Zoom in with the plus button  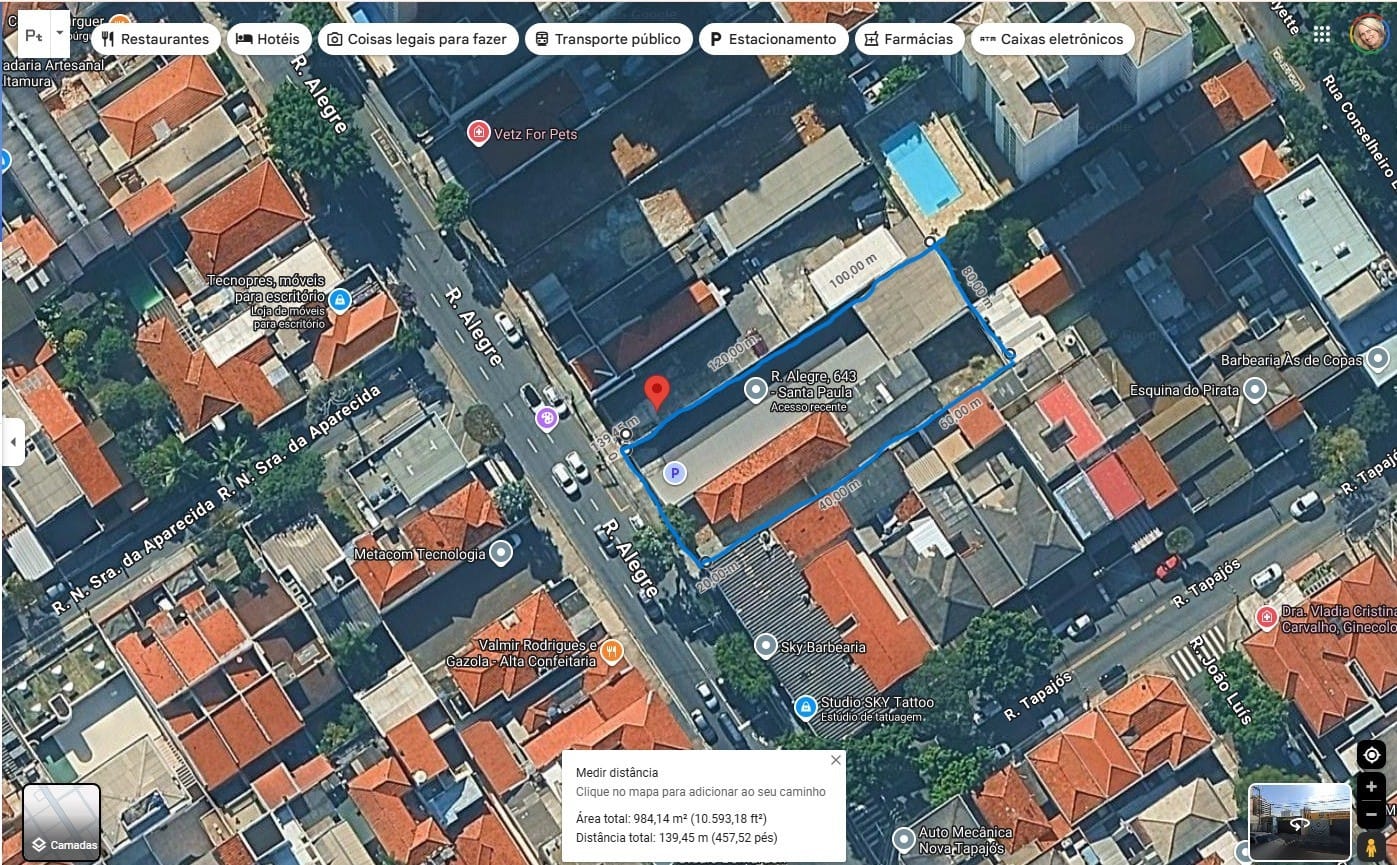pyautogui.click(x=1371, y=788)
